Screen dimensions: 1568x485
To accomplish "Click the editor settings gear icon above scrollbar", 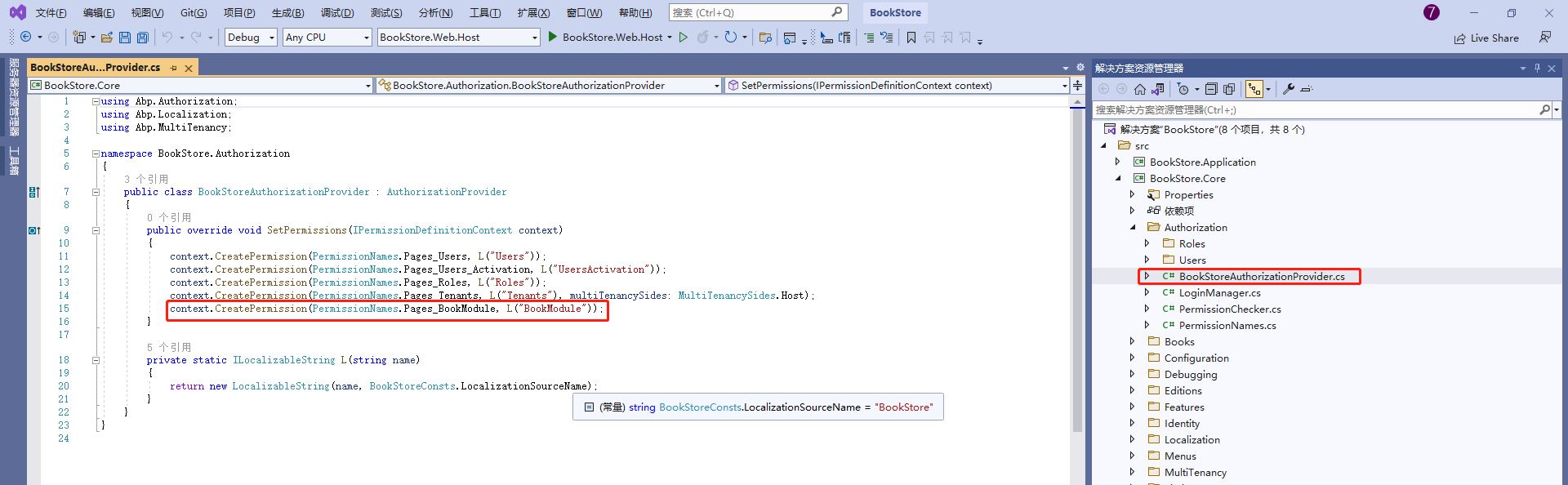I will 1080,68.
